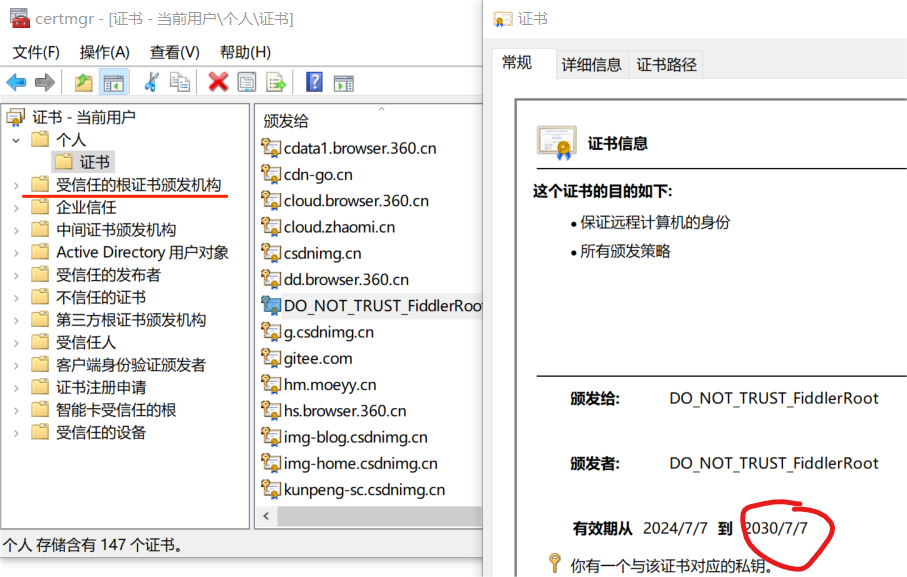907x577 pixels.
Task: Click the Back arrow toolbar icon
Action: 16,82
